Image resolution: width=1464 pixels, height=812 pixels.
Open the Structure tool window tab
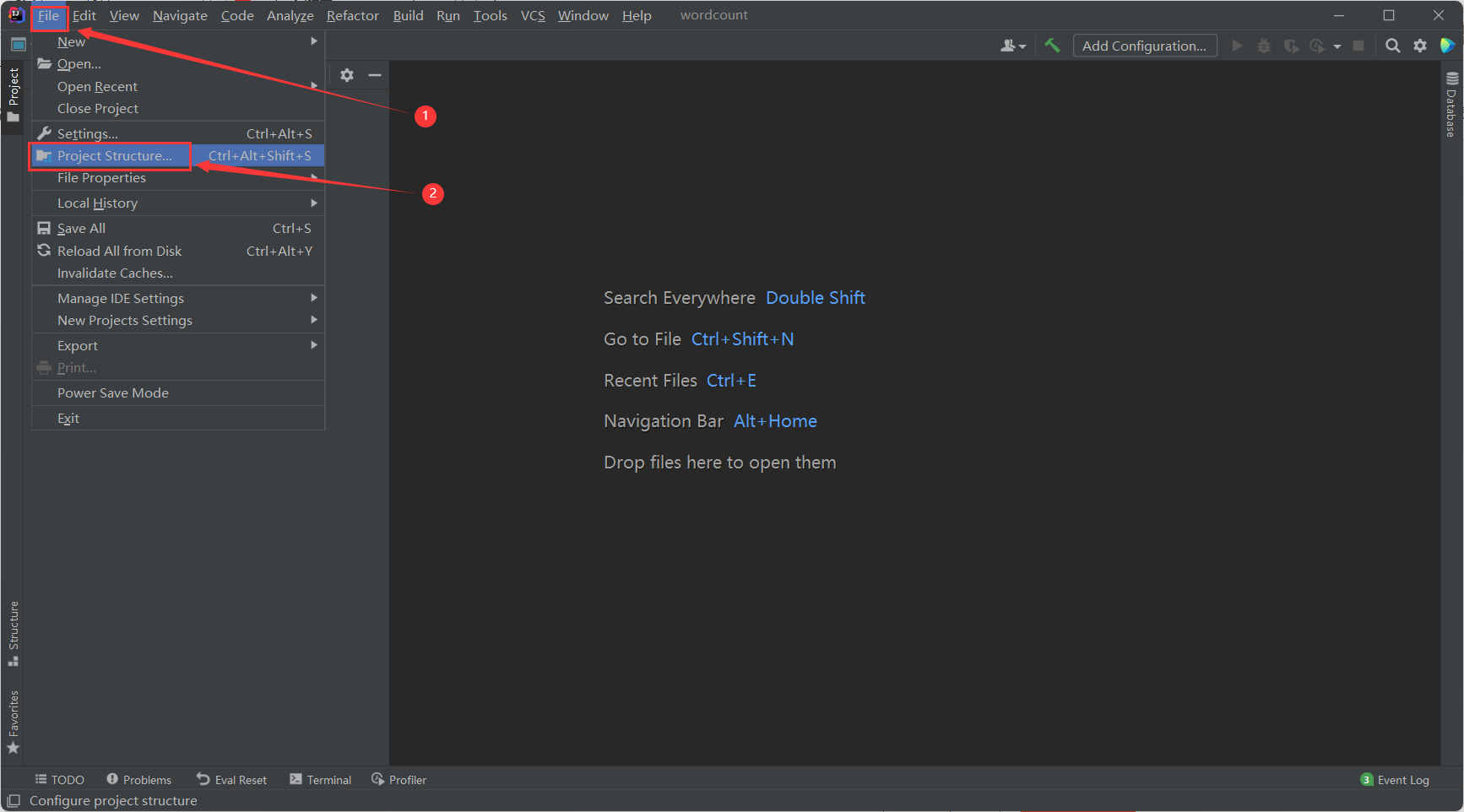[x=14, y=633]
